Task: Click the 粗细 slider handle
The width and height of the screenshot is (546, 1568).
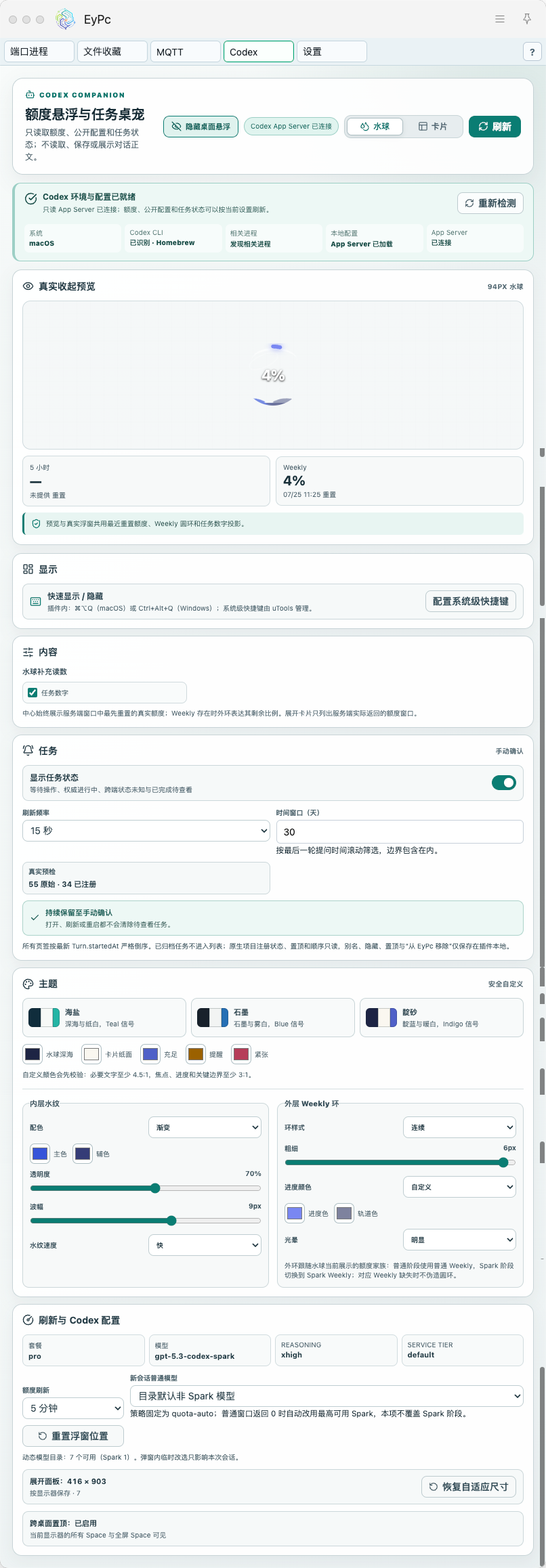Action: [x=503, y=1162]
